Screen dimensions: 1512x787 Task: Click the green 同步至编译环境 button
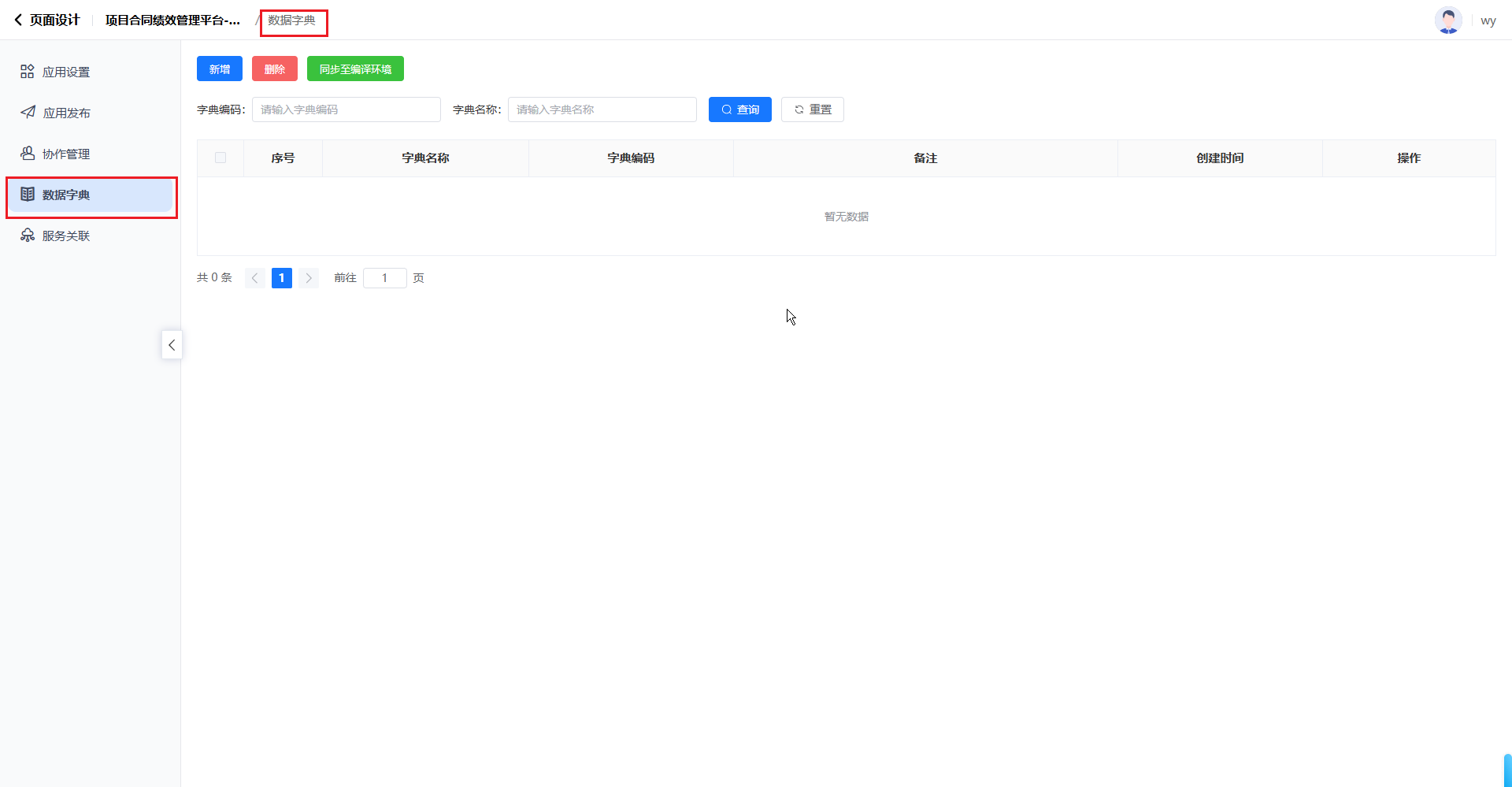tap(355, 69)
